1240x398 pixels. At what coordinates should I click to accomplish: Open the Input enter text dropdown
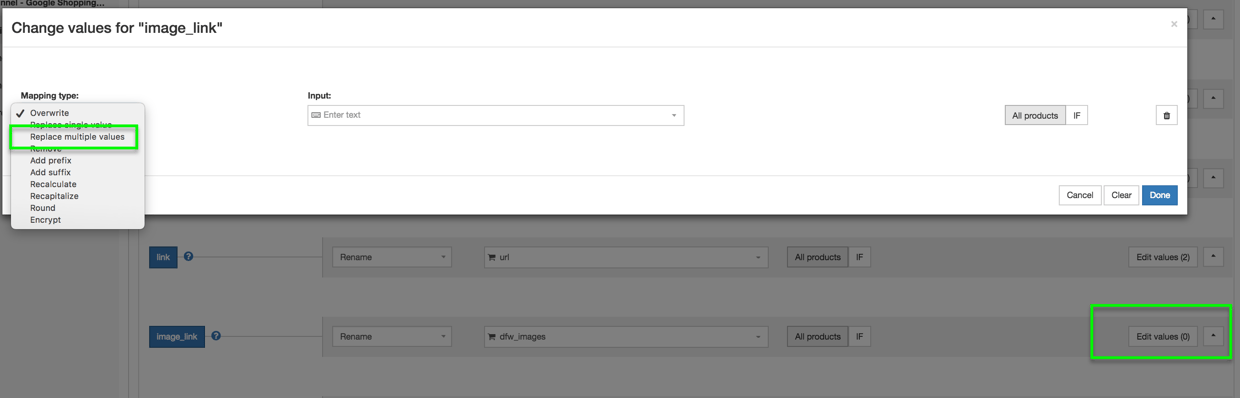pyautogui.click(x=496, y=115)
